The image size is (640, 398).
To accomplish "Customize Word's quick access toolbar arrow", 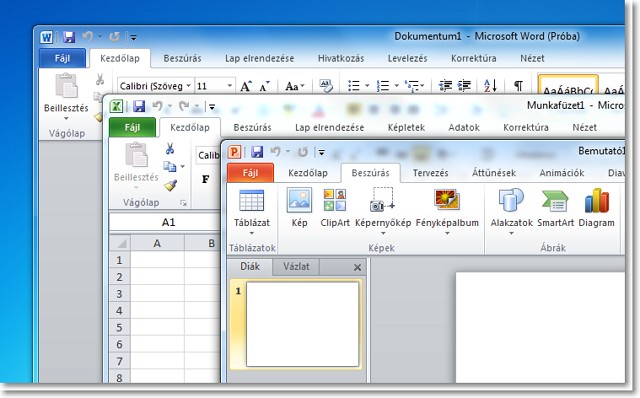I will [x=133, y=38].
